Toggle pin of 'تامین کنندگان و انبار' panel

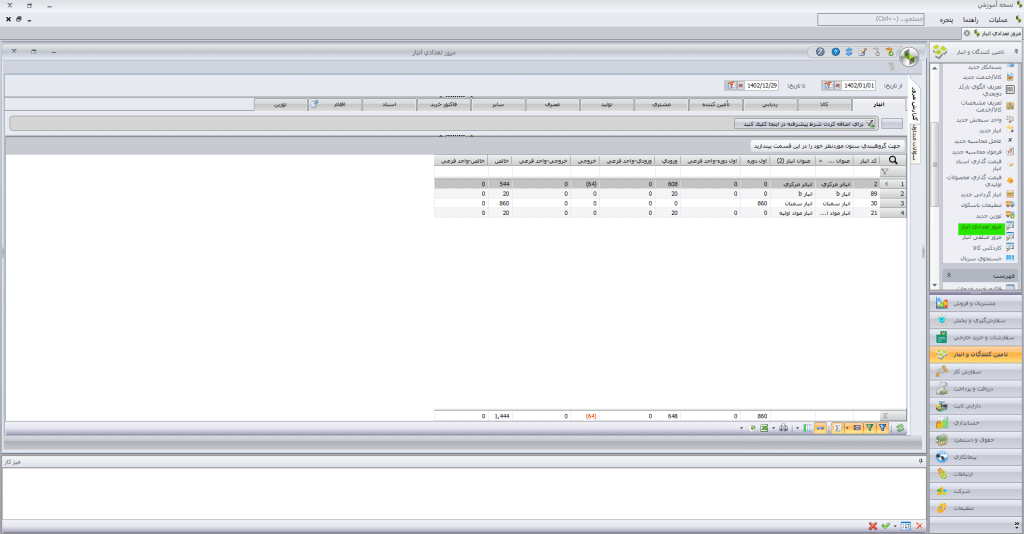pos(1016,52)
